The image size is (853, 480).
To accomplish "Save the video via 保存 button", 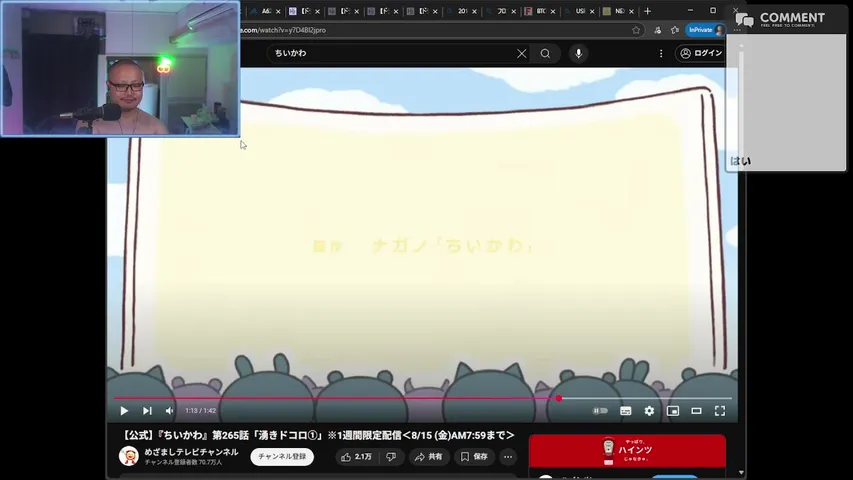I will pos(474,457).
